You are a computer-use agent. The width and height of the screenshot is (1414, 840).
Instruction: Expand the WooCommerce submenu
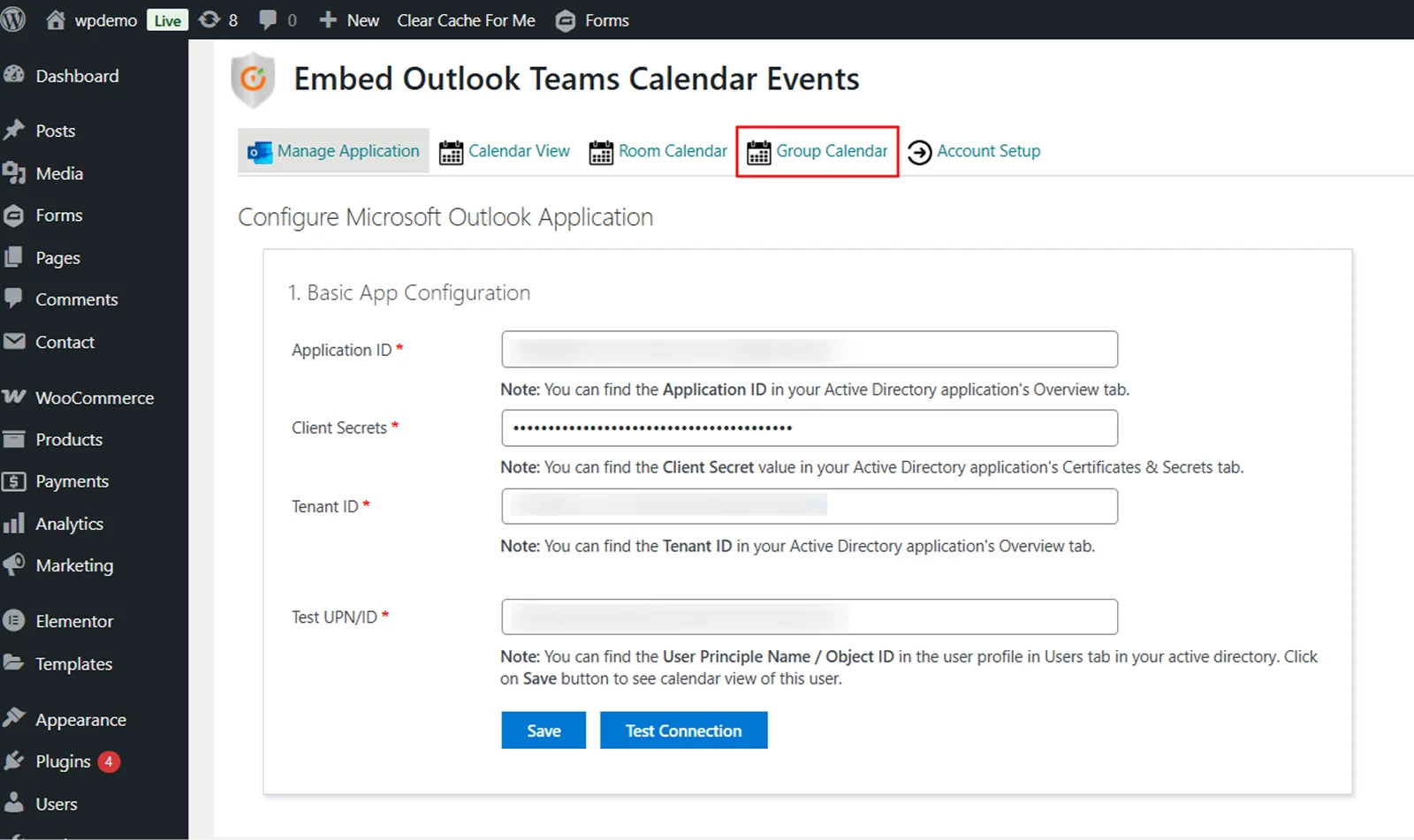point(93,397)
